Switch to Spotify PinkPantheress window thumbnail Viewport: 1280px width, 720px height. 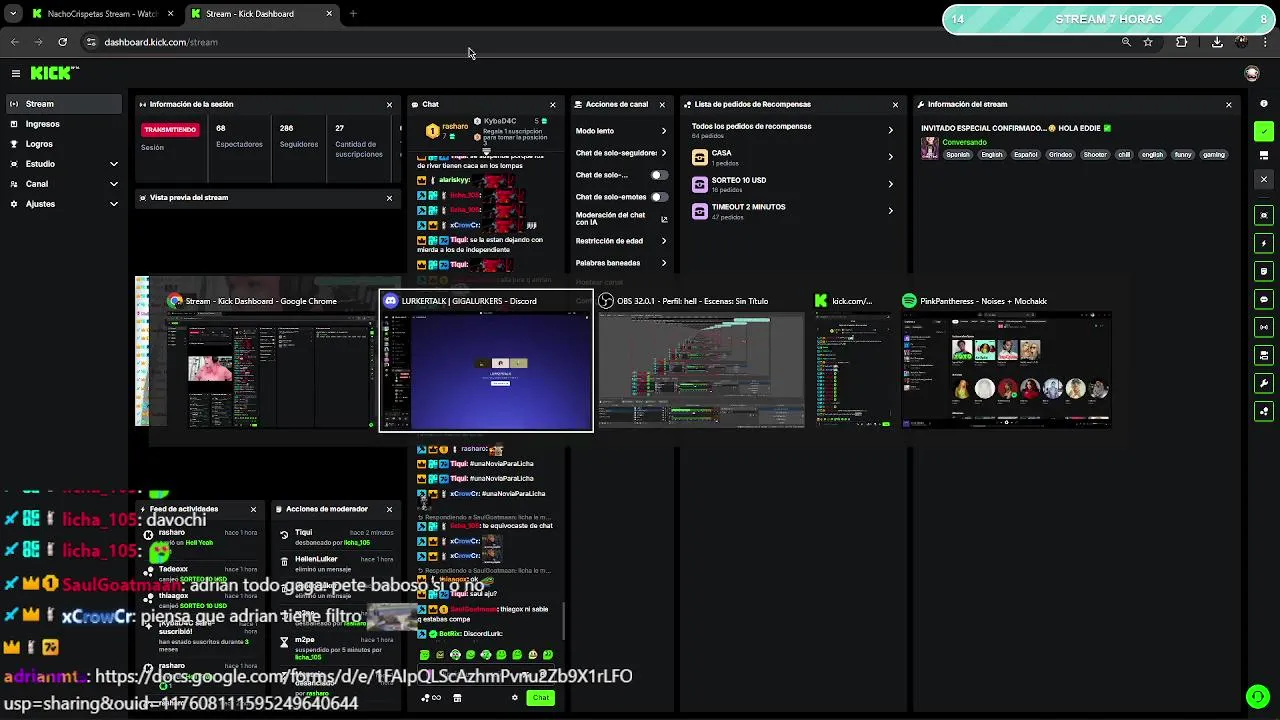[x=1006, y=361]
